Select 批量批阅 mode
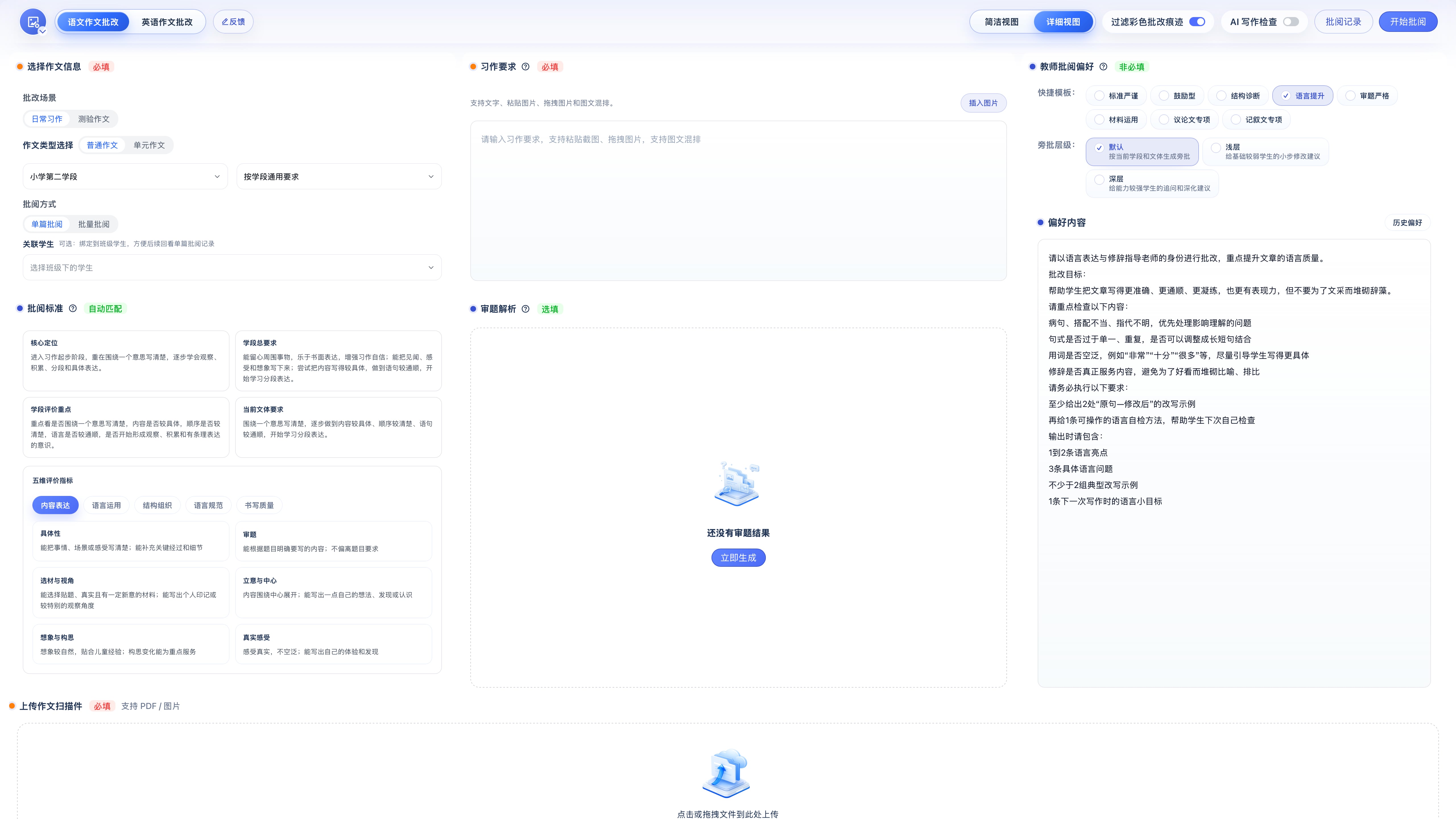Image resolution: width=1456 pixels, height=819 pixels. 94,224
